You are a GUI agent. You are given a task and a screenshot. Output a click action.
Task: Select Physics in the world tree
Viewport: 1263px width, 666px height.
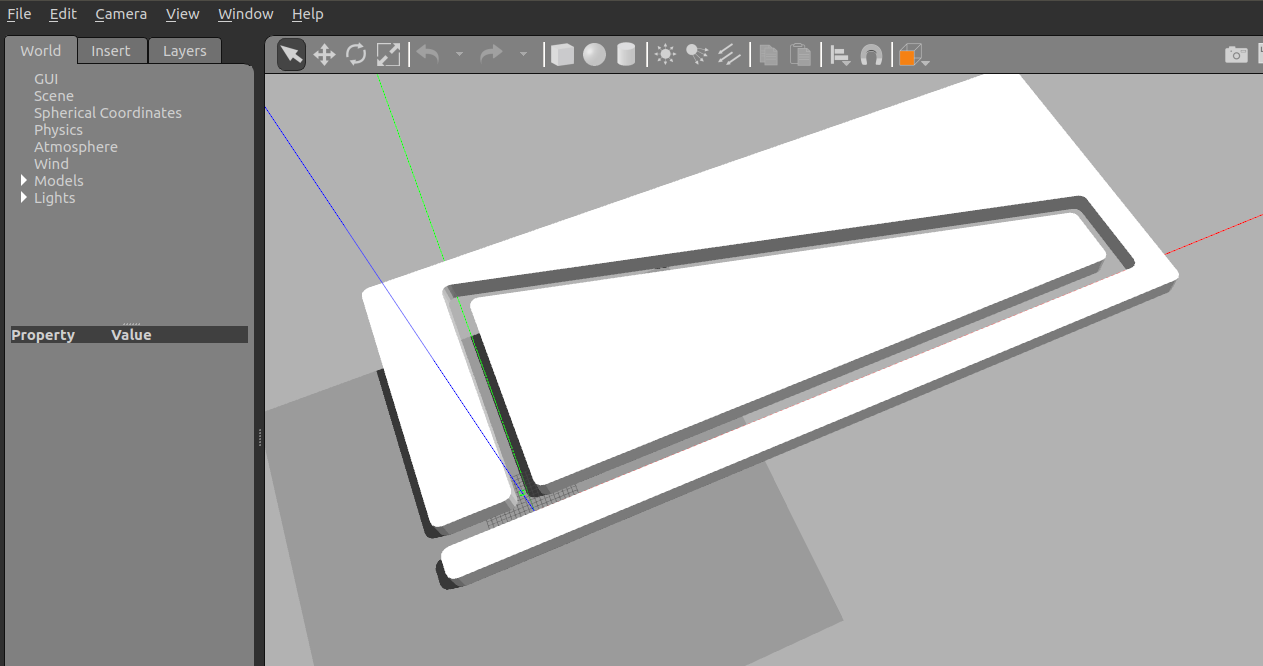pos(58,130)
